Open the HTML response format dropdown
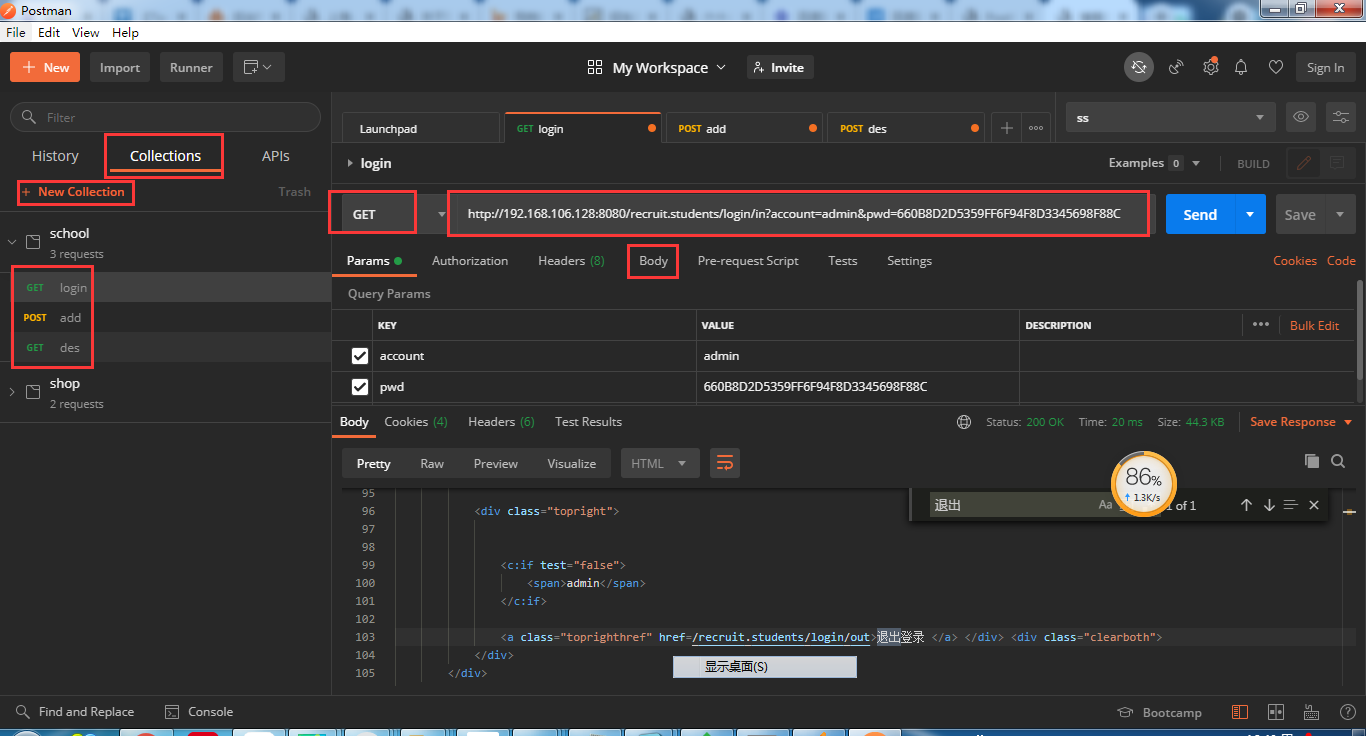This screenshot has width=1366, height=736. (x=659, y=463)
